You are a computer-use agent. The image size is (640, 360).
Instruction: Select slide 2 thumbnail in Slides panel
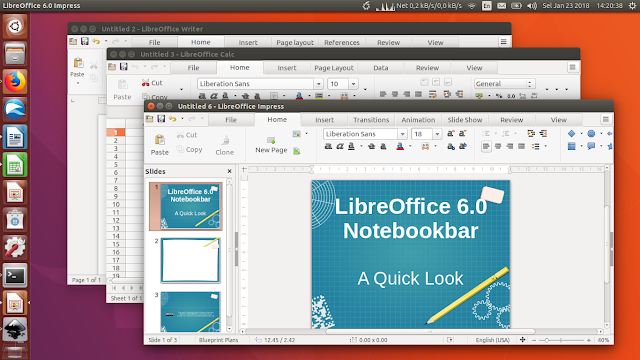[x=190, y=260]
